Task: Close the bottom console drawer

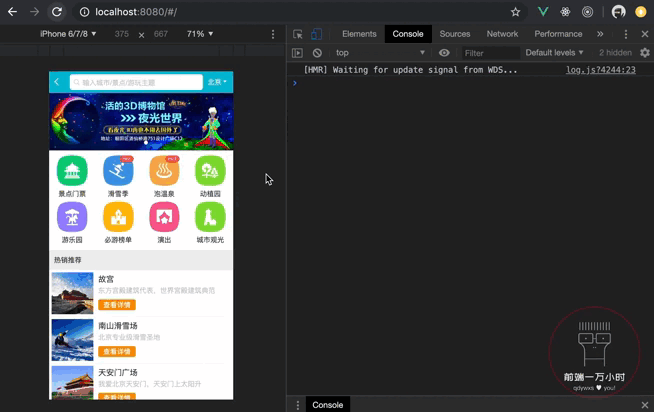Action: click(645, 405)
